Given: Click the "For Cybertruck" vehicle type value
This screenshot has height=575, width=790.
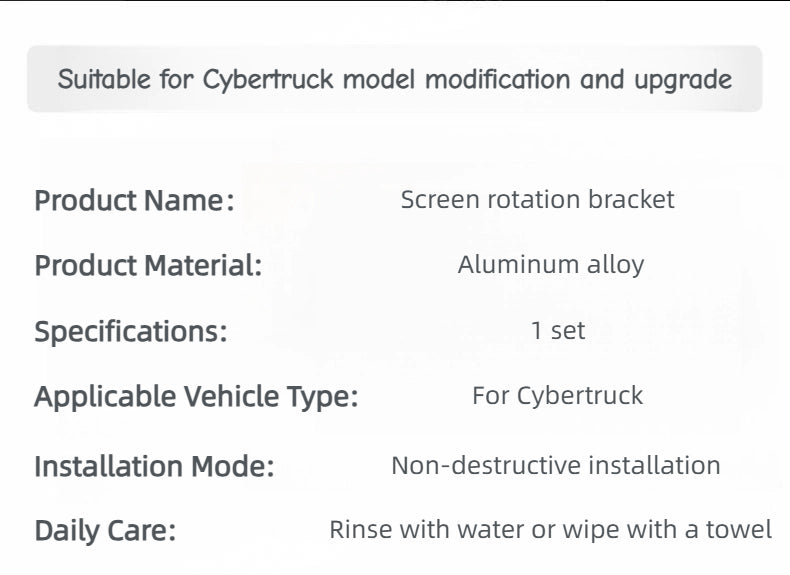Looking at the screenshot, I should 557,396.
